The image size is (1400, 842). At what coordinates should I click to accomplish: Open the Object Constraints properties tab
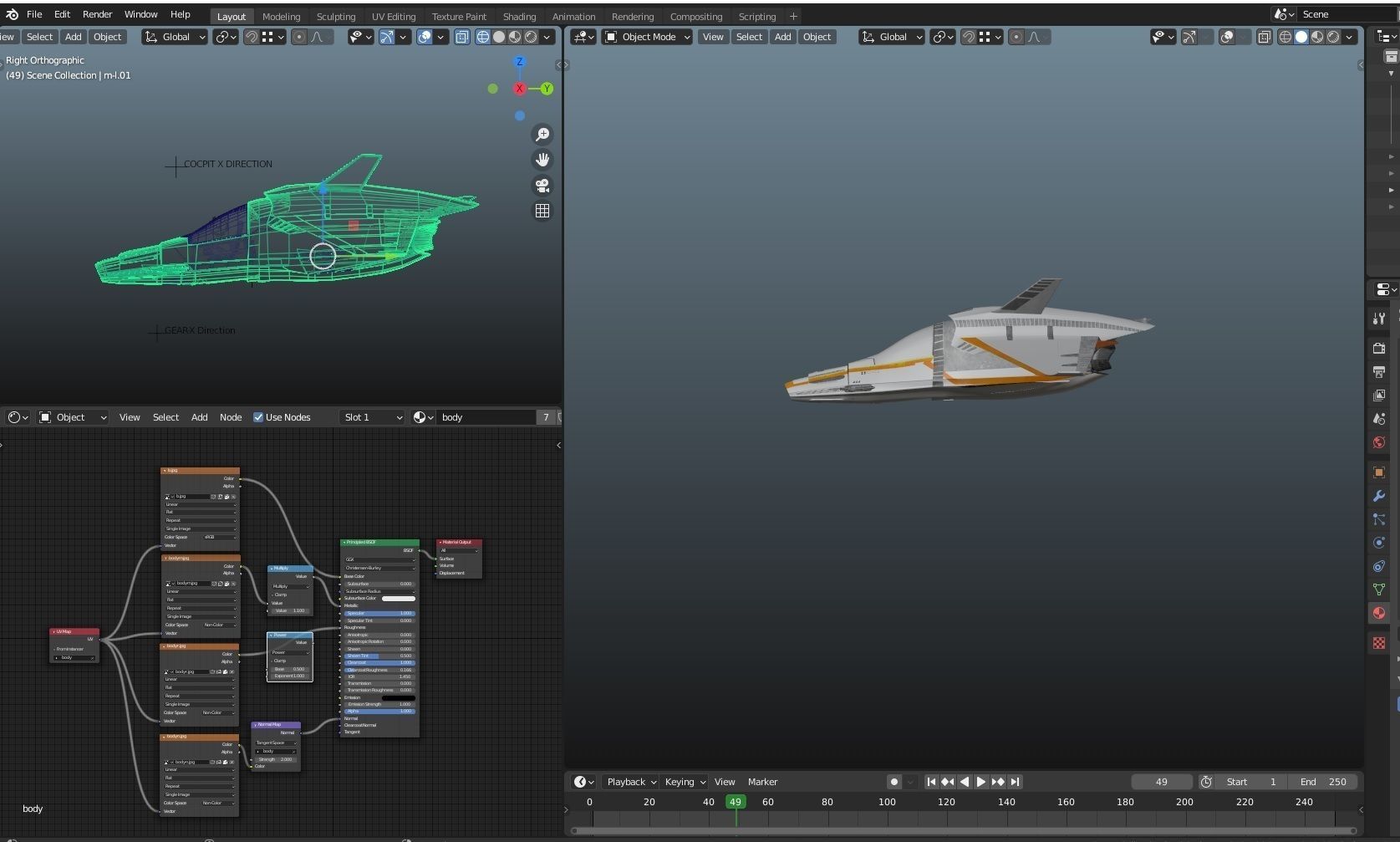coord(1379,566)
